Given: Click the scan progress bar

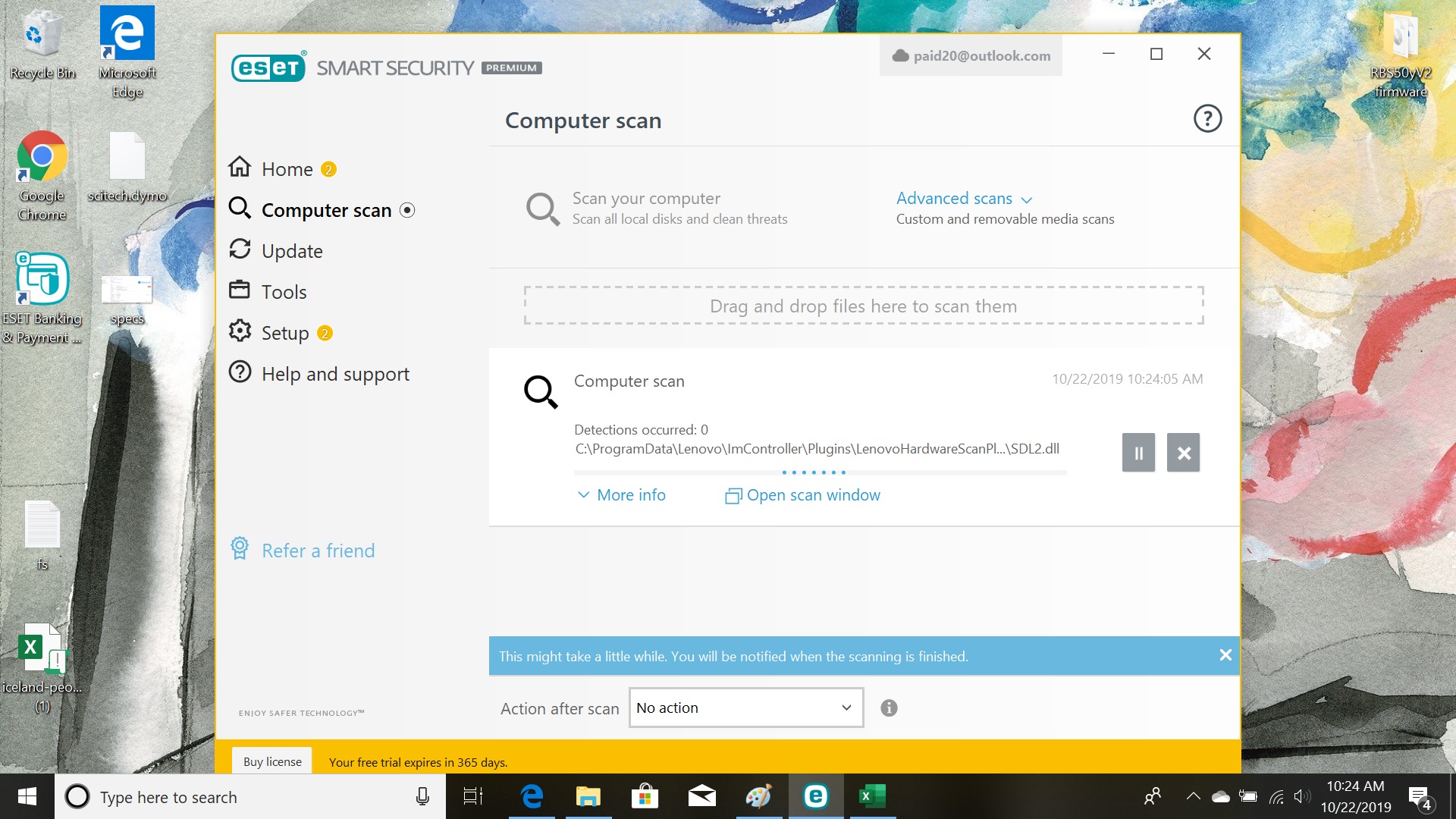Looking at the screenshot, I should coord(821,472).
